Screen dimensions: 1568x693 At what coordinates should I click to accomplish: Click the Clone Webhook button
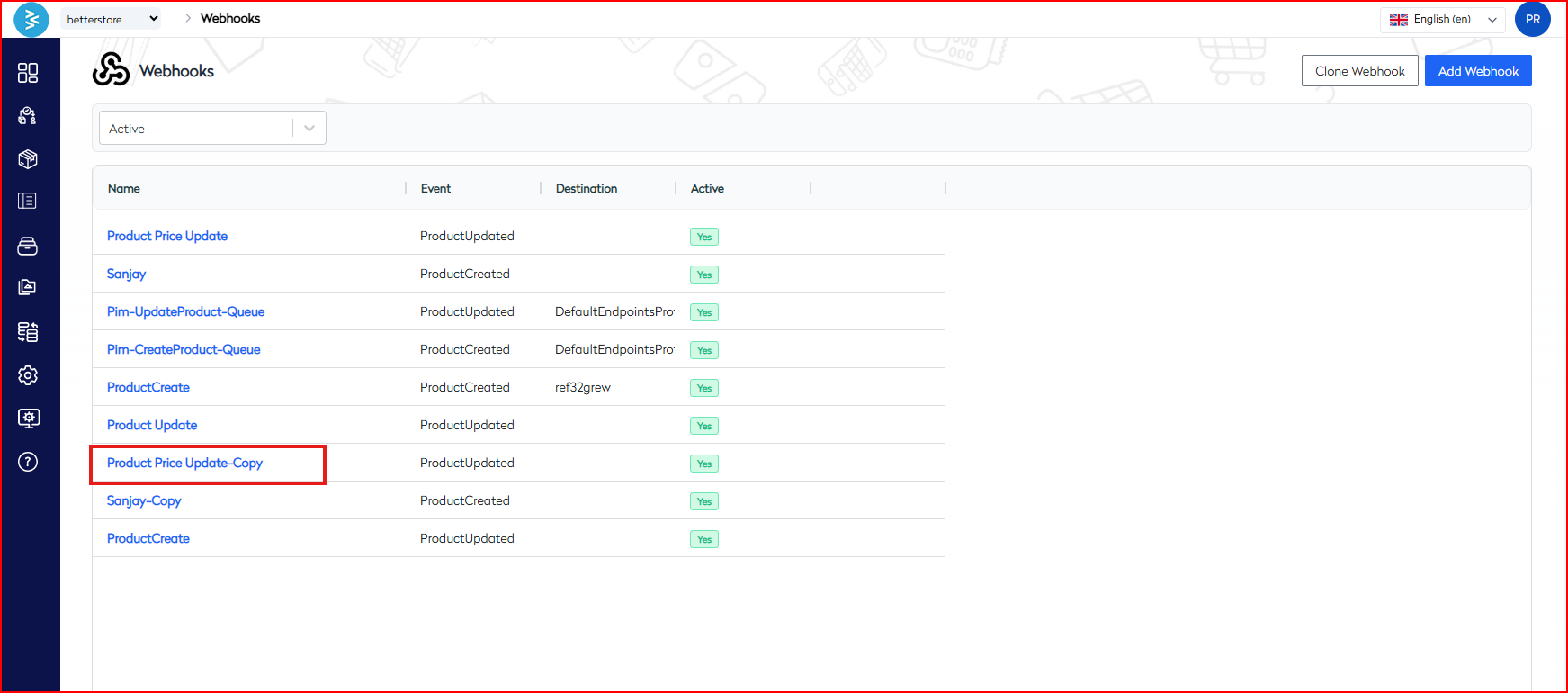click(1359, 71)
